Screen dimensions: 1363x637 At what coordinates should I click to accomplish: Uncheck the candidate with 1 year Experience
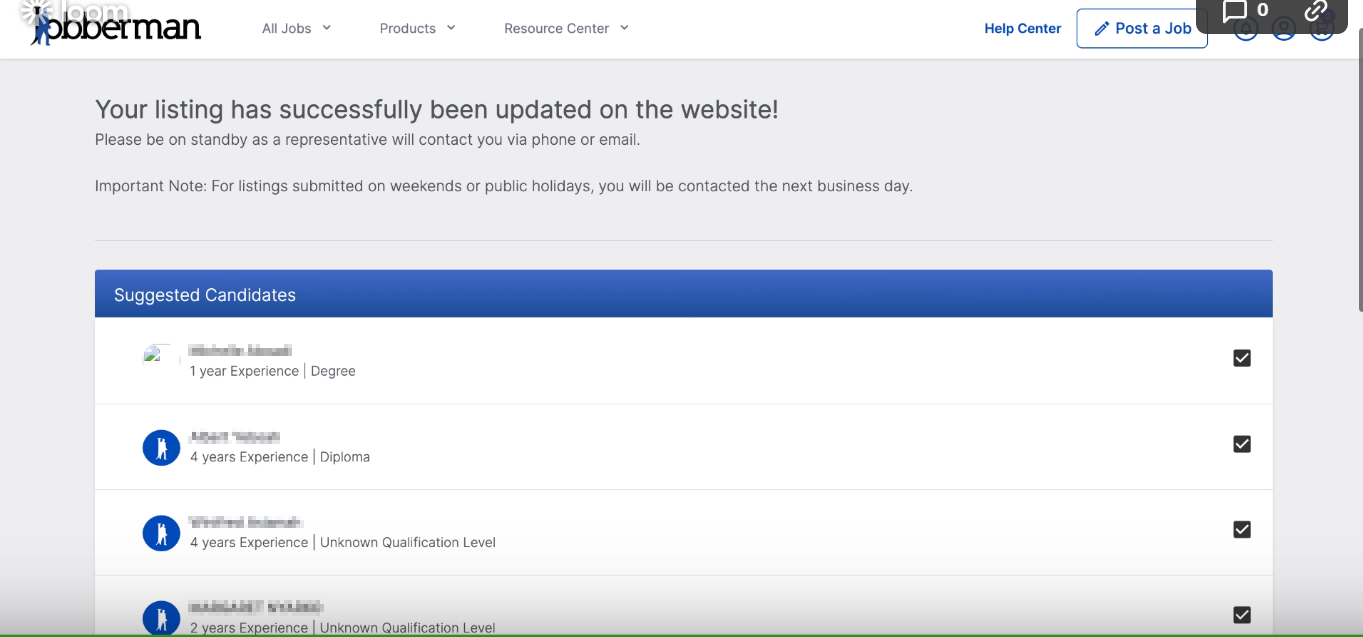tap(1242, 358)
